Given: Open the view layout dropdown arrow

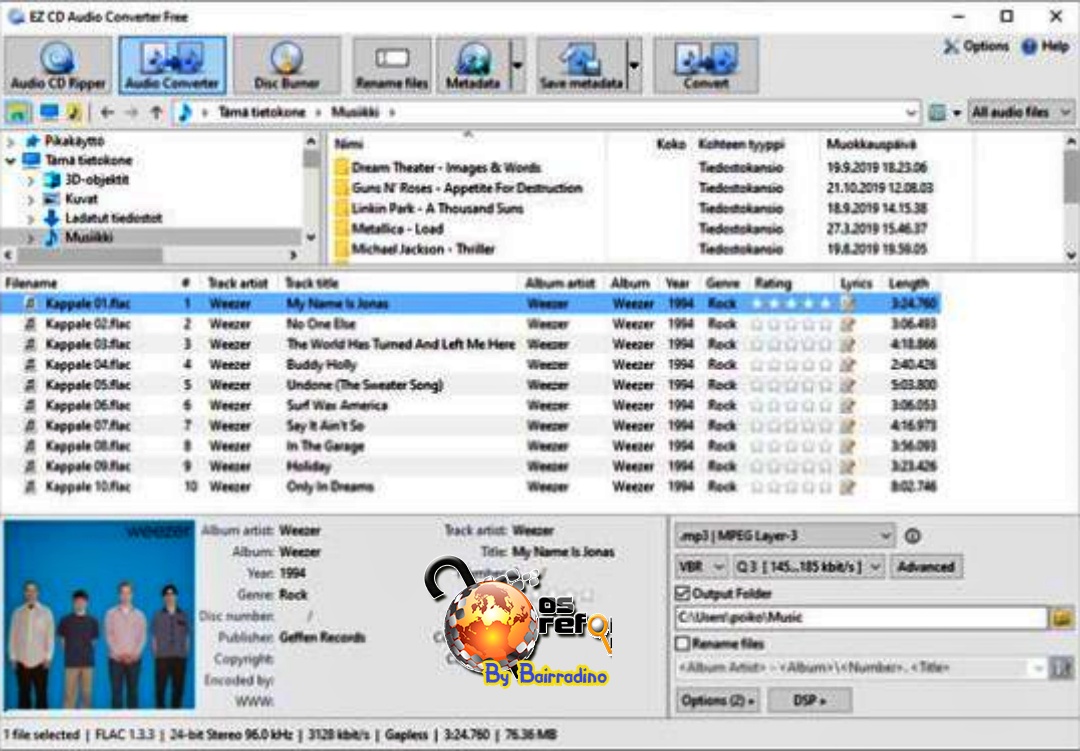Looking at the screenshot, I should pyautogui.click(x=957, y=112).
